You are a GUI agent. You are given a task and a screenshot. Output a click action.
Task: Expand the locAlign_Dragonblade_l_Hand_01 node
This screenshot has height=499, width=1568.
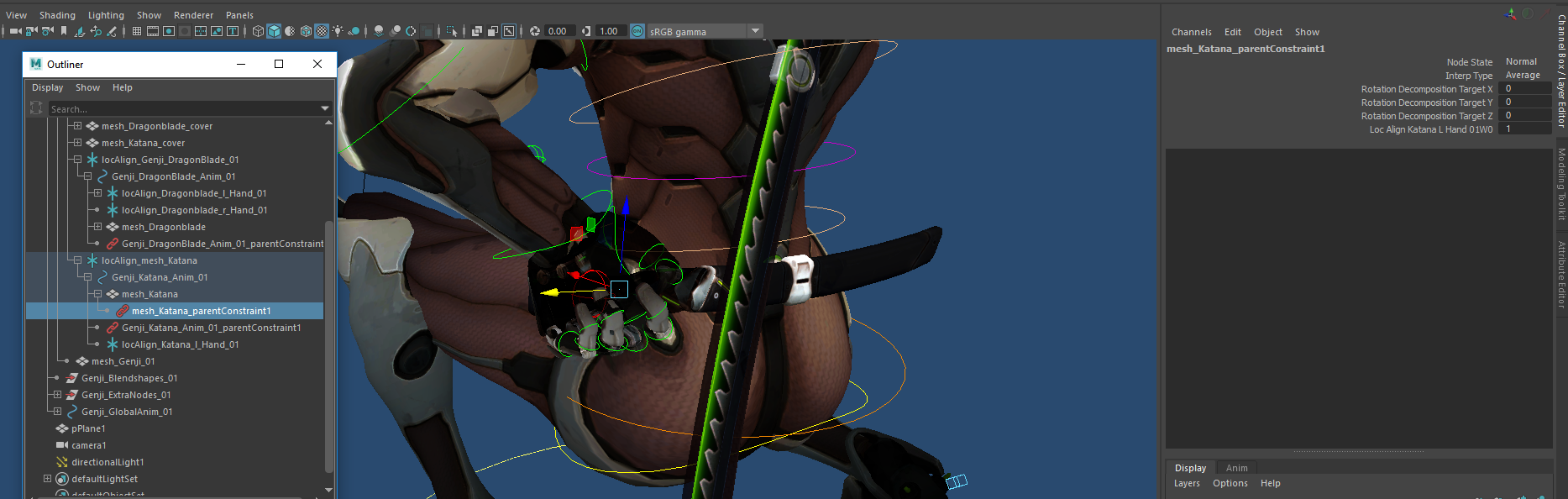[97, 193]
